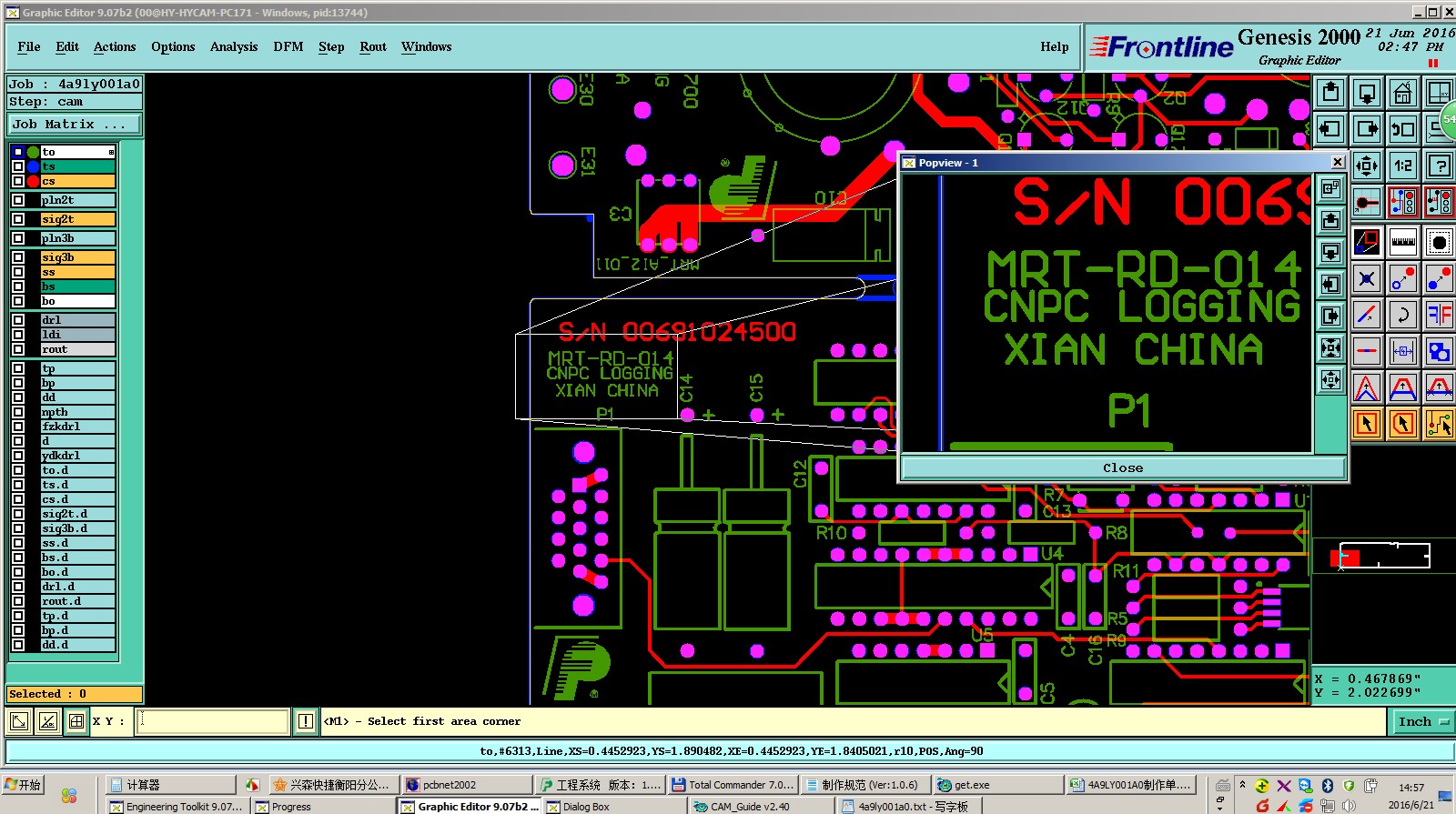The image size is (1456, 814).
Task: Open the Options dropdown menu
Action: click(x=173, y=46)
